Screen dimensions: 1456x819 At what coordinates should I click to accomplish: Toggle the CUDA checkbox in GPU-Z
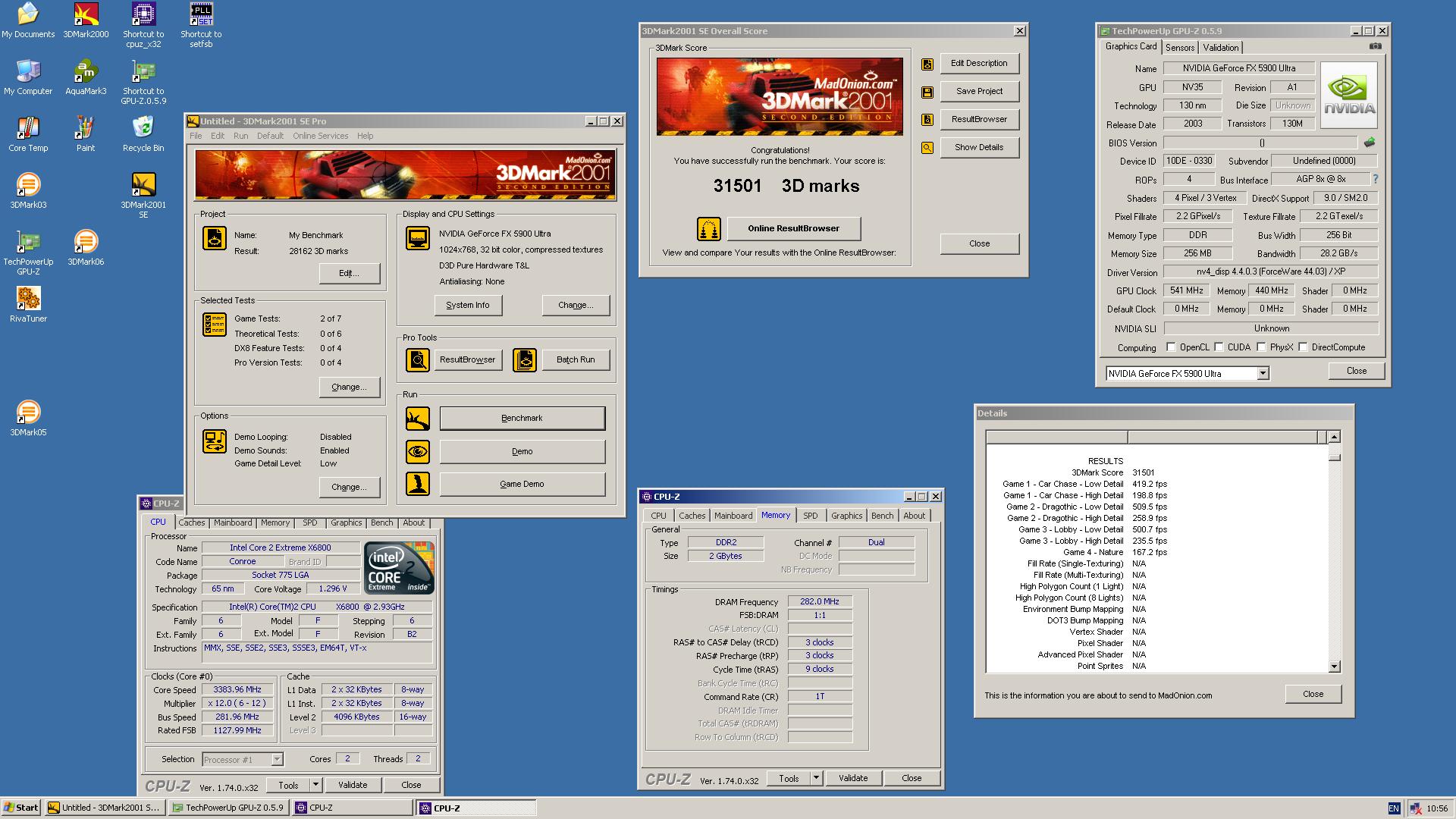[x=1219, y=347]
